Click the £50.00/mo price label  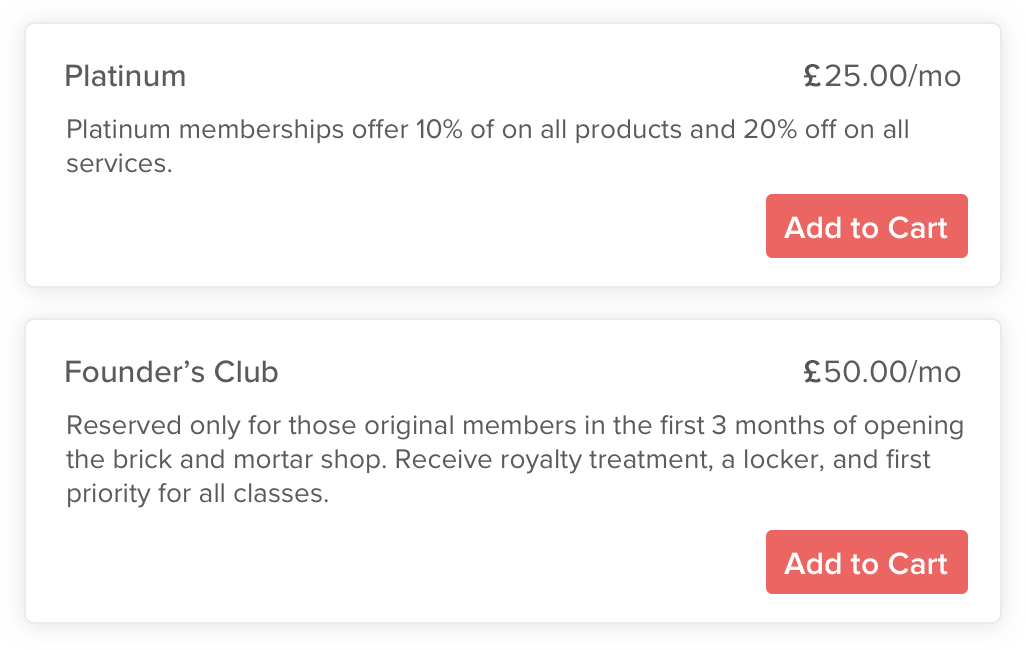coord(883,371)
